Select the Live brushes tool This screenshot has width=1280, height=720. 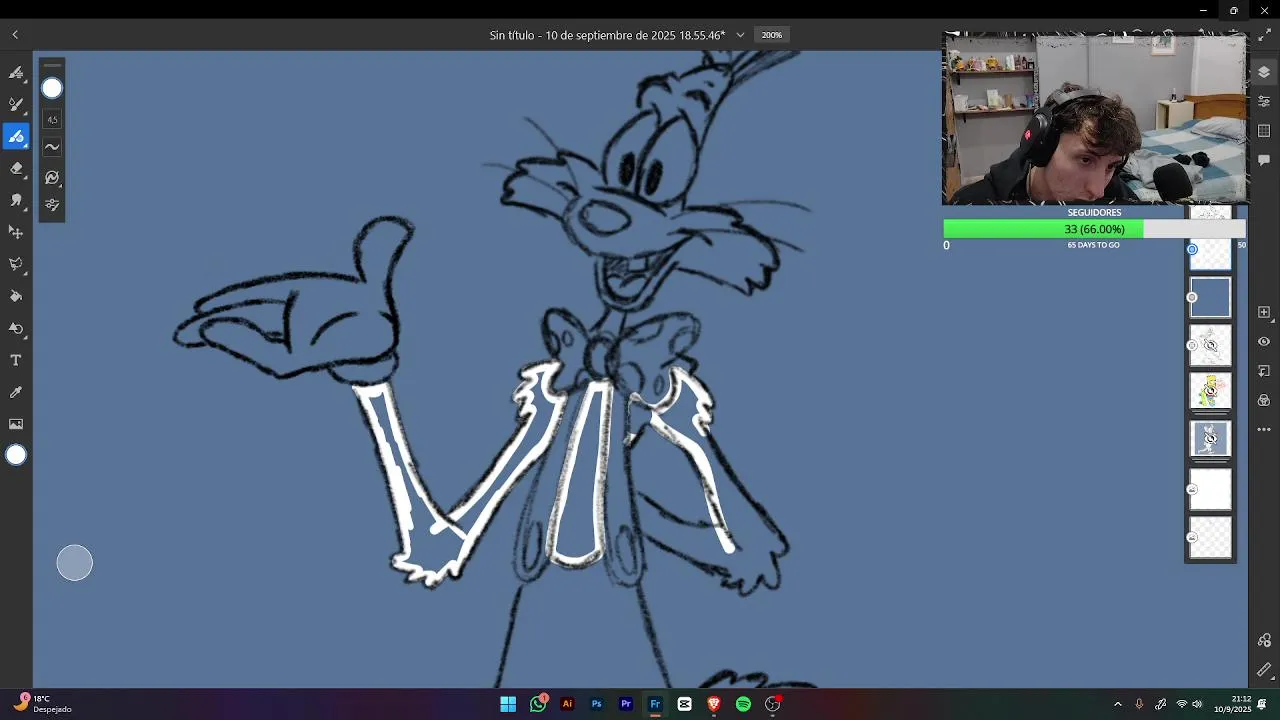coord(16,104)
